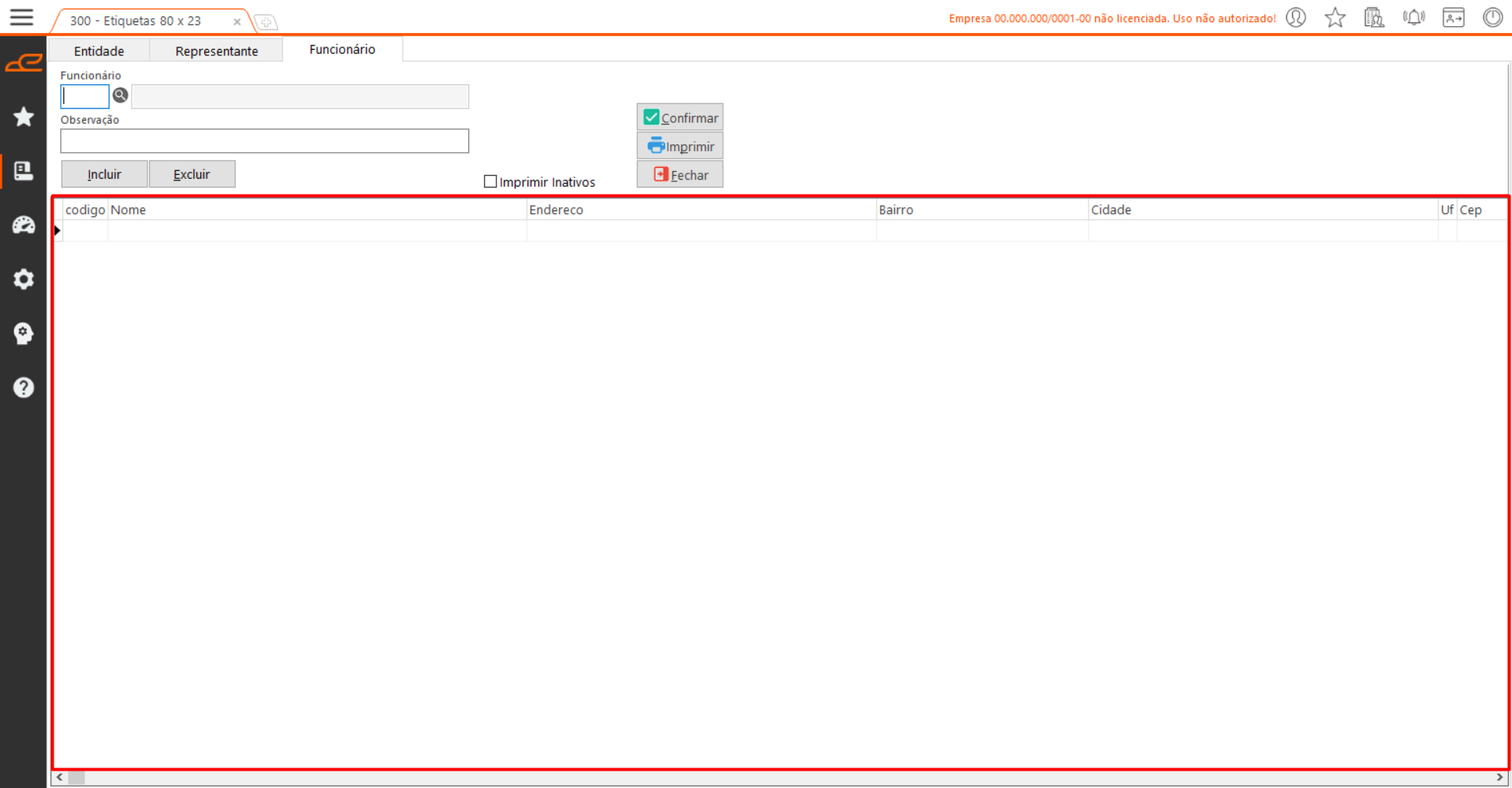Click the Funcionário search magnifier icon

[120, 95]
